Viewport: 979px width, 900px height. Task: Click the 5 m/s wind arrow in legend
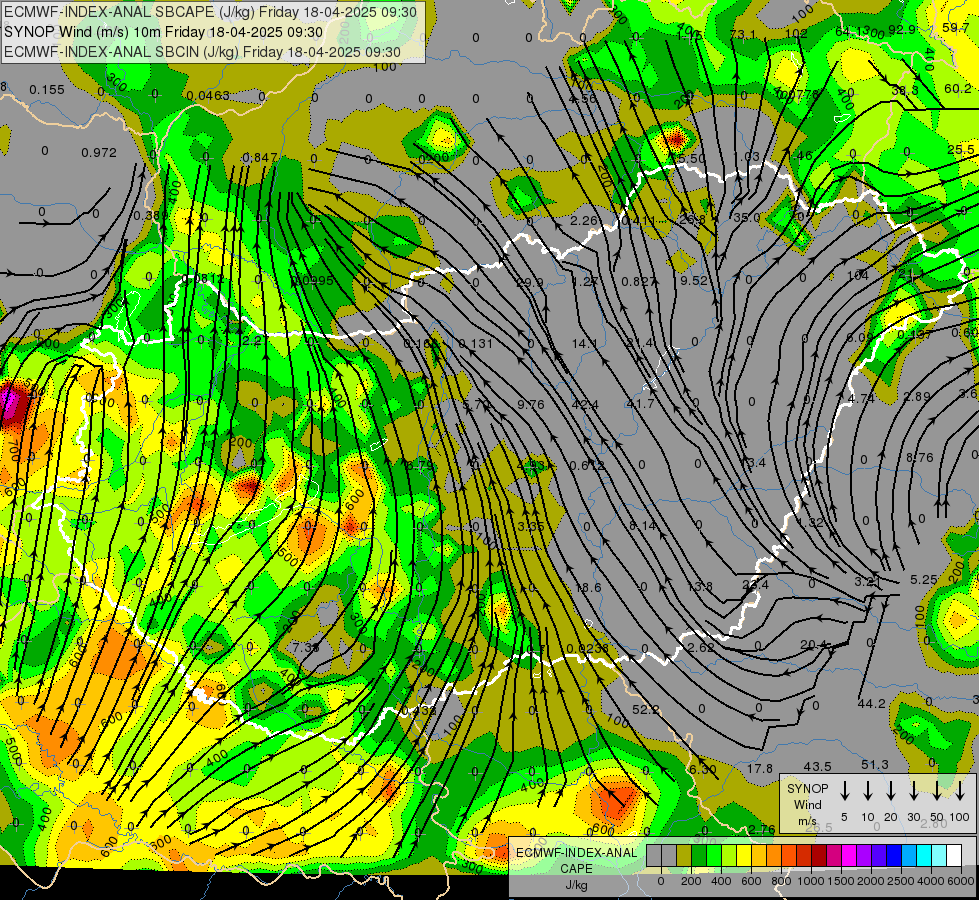pyautogui.click(x=845, y=791)
